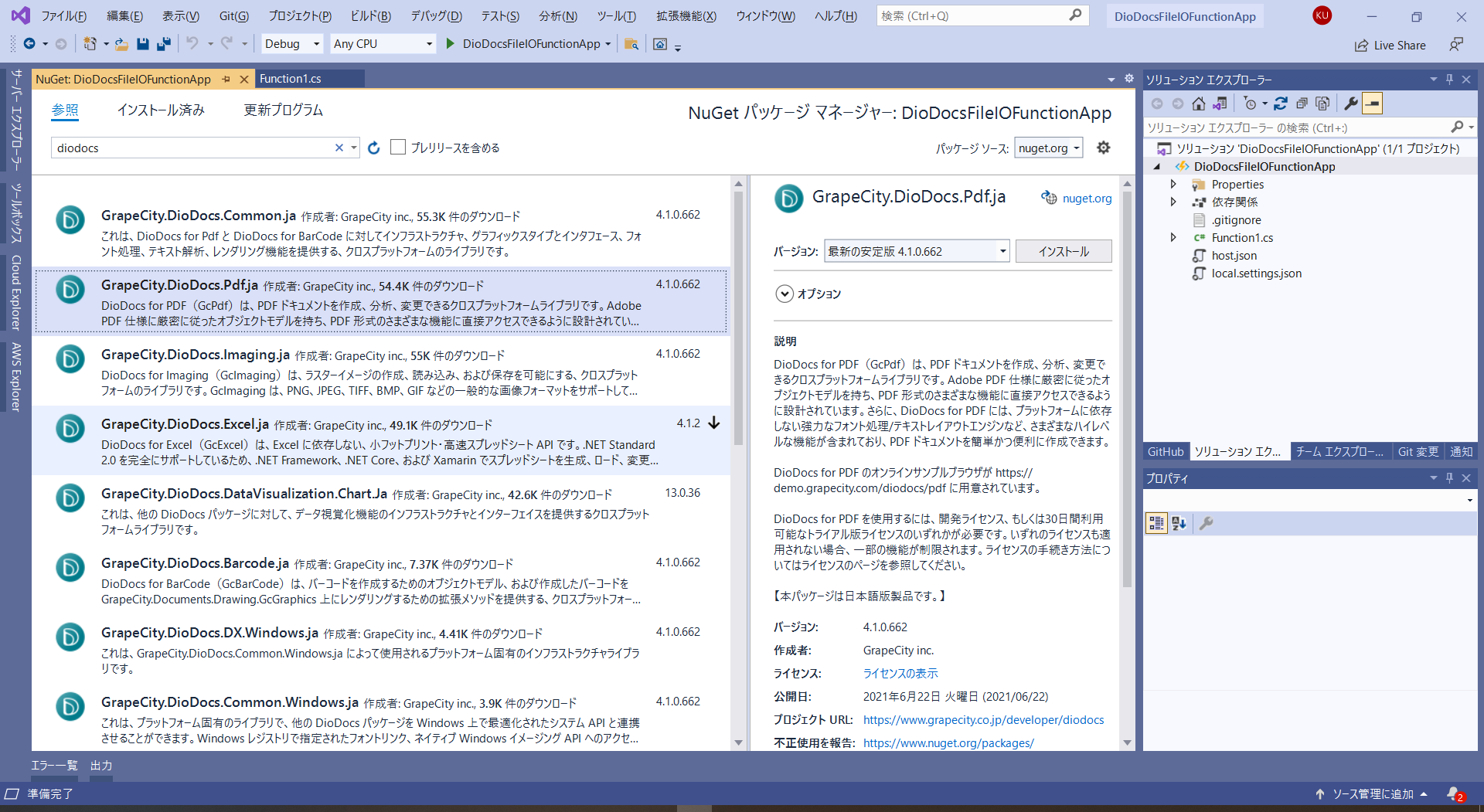The width and height of the screenshot is (1484, 812).
Task: Start debugging with the green play icon
Action: click(x=451, y=44)
